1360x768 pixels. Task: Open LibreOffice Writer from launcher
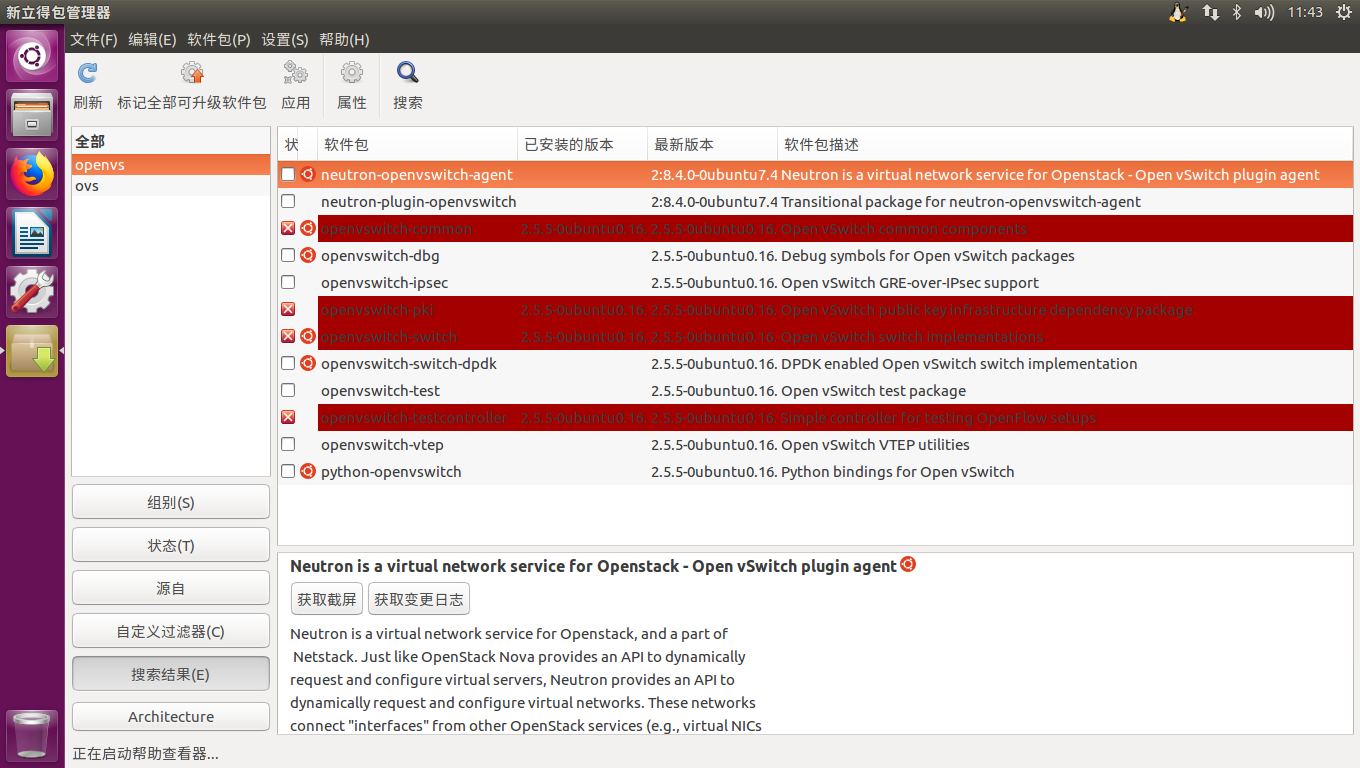coord(32,233)
